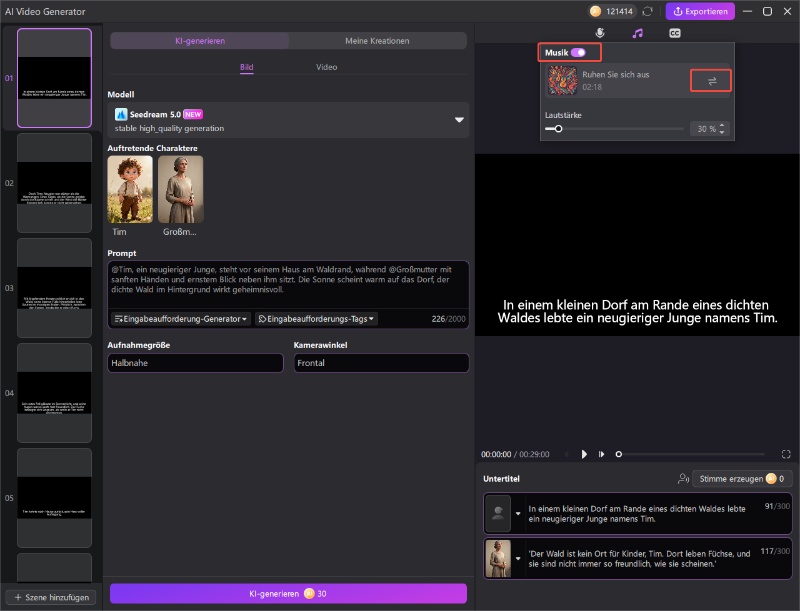Select the Video tab
Viewport: 800px width, 611px height.
pyautogui.click(x=326, y=67)
